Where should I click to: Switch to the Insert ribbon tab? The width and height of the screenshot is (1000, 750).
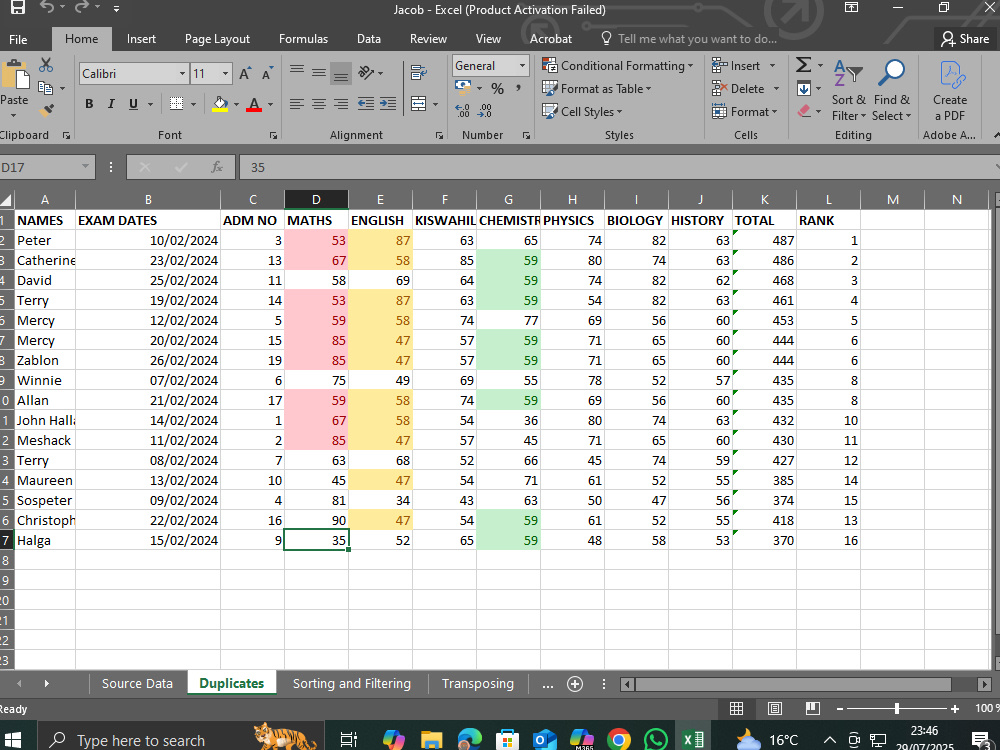click(x=141, y=39)
